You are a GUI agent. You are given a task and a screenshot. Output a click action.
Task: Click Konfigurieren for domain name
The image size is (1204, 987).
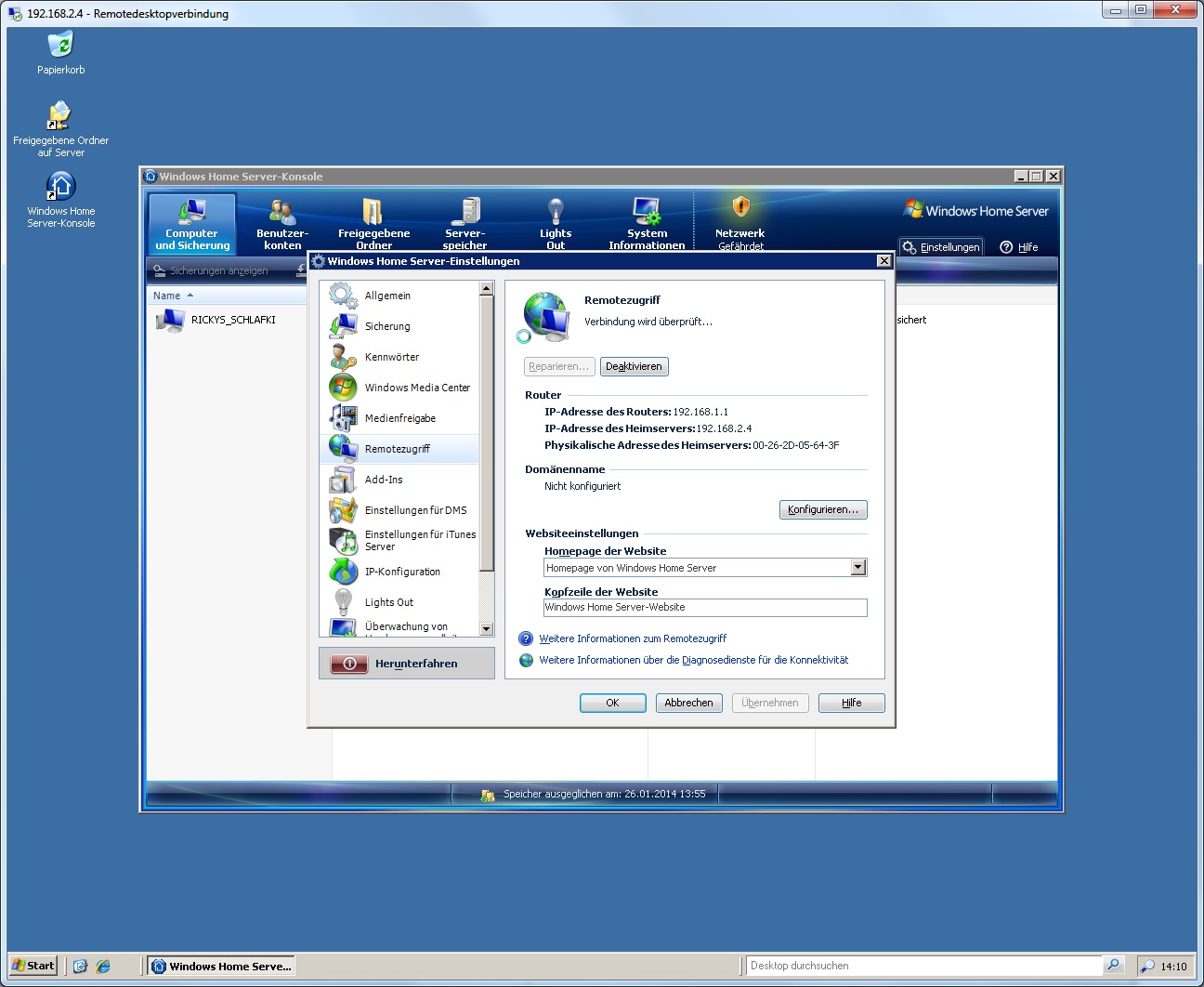(823, 509)
